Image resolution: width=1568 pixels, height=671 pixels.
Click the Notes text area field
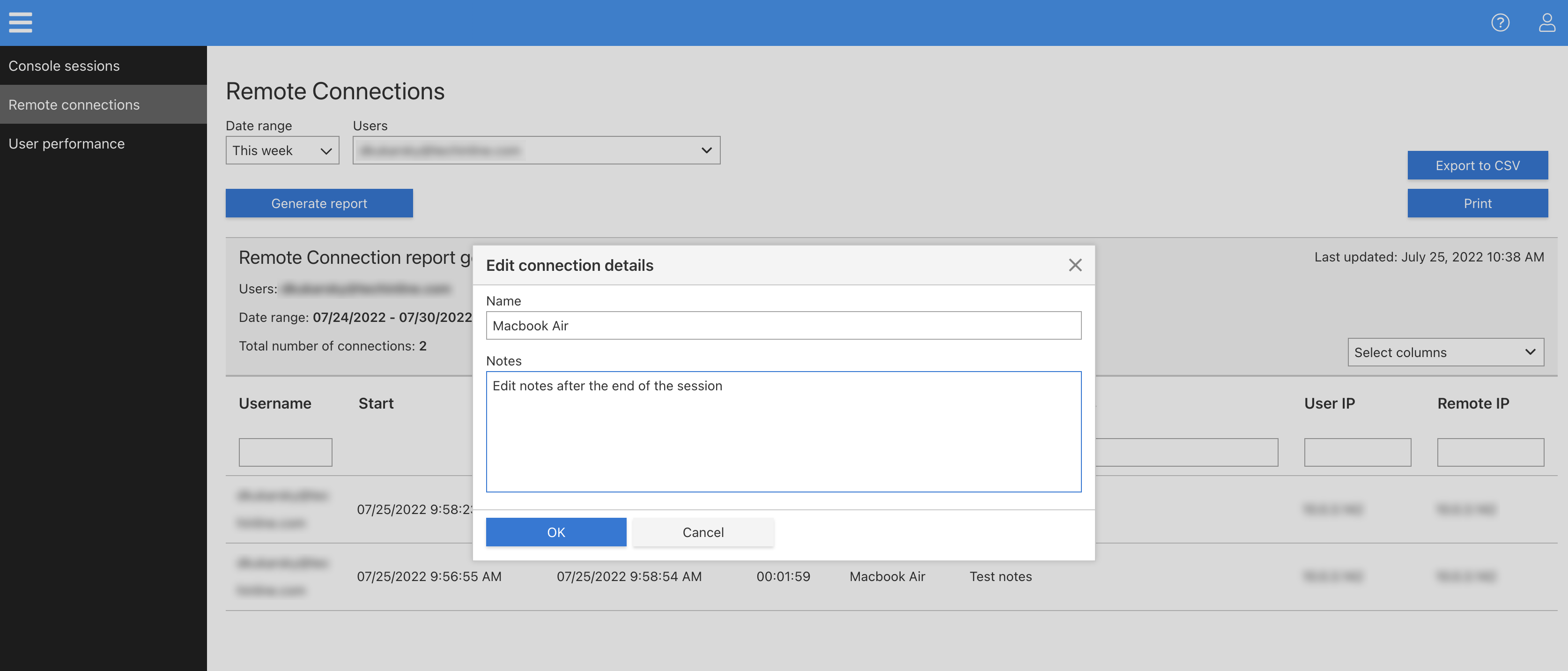click(783, 431)
